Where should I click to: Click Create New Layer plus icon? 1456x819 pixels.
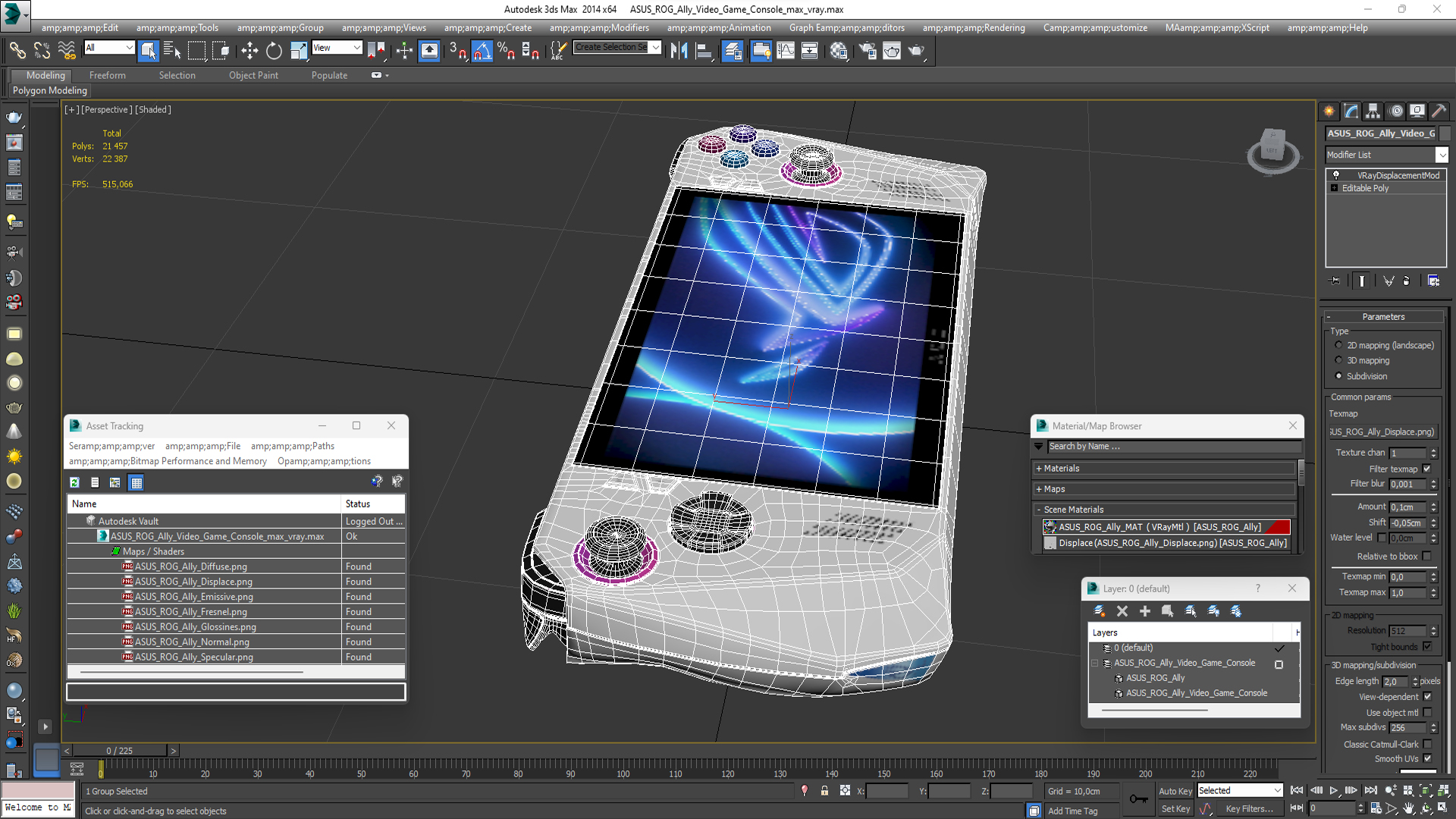tap(1145, 611)
